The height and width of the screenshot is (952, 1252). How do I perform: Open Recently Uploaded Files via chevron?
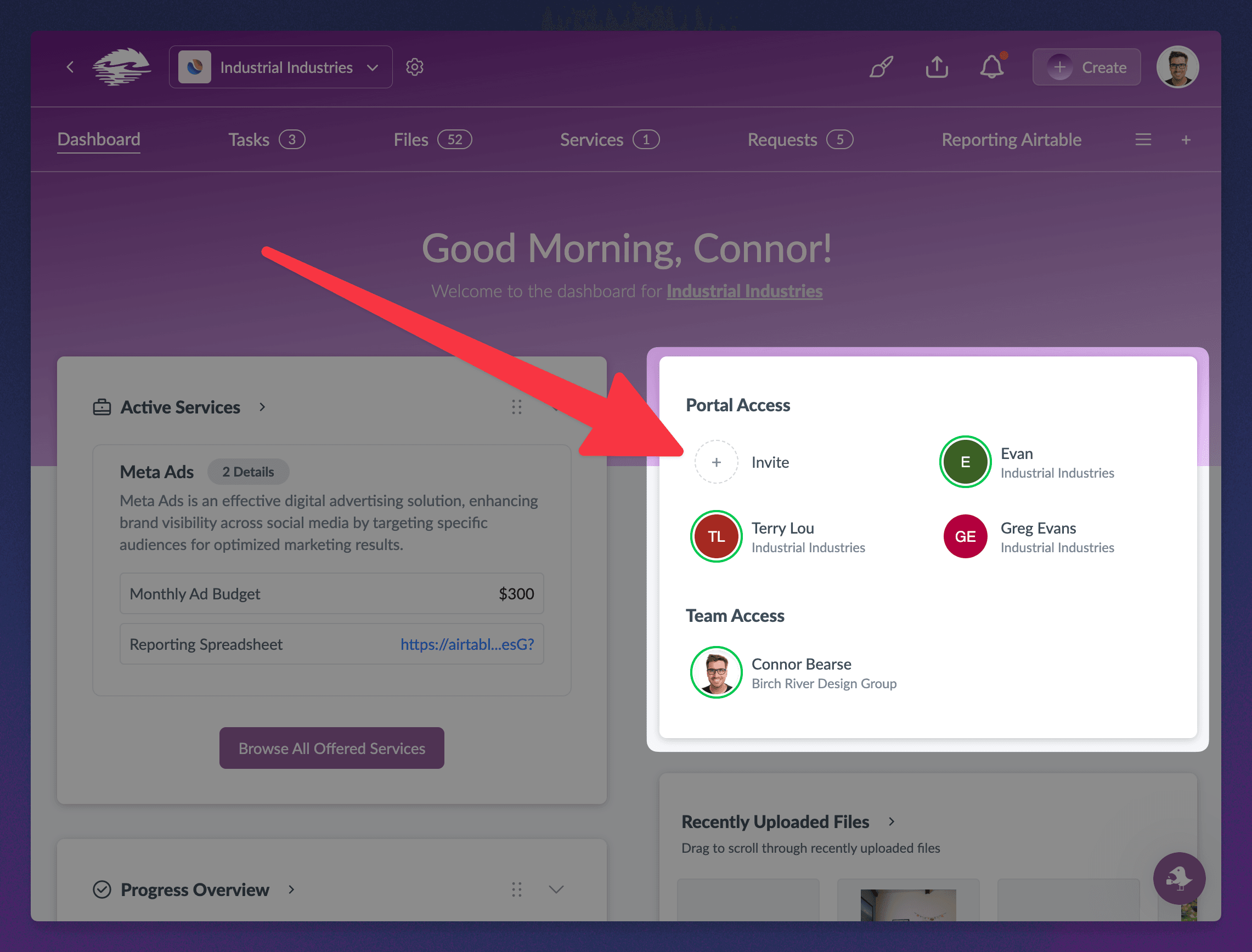tap(892, 821)
